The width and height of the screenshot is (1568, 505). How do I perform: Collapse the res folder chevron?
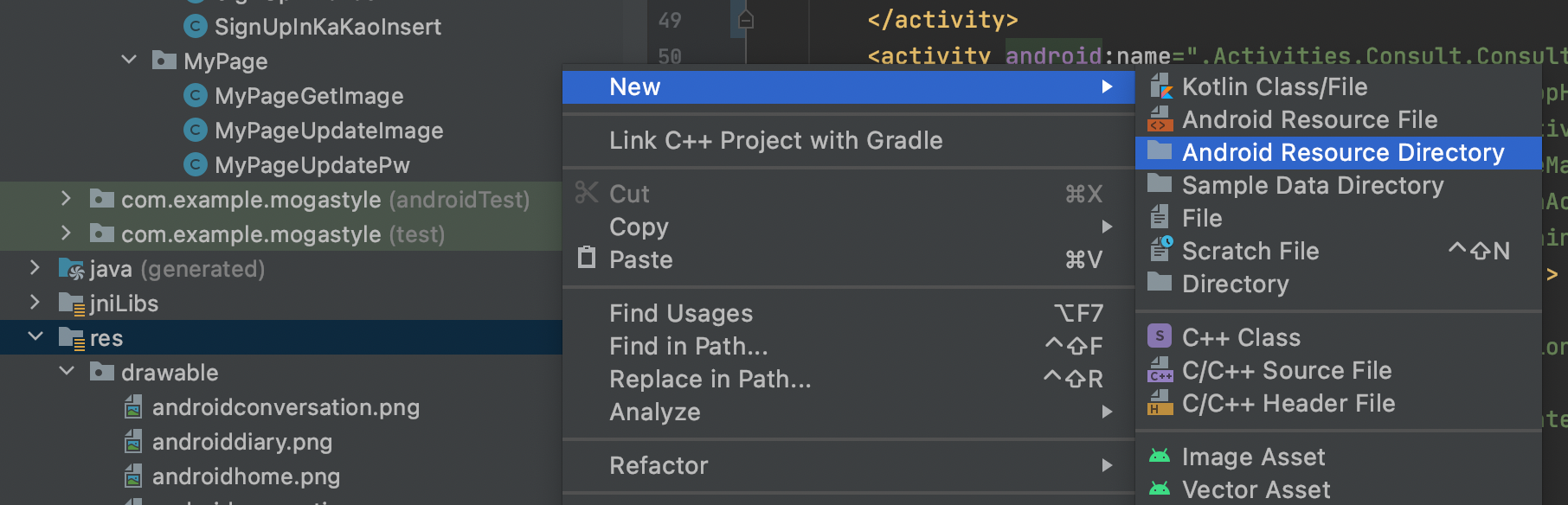pyautogui.click(x=35, y=336)
